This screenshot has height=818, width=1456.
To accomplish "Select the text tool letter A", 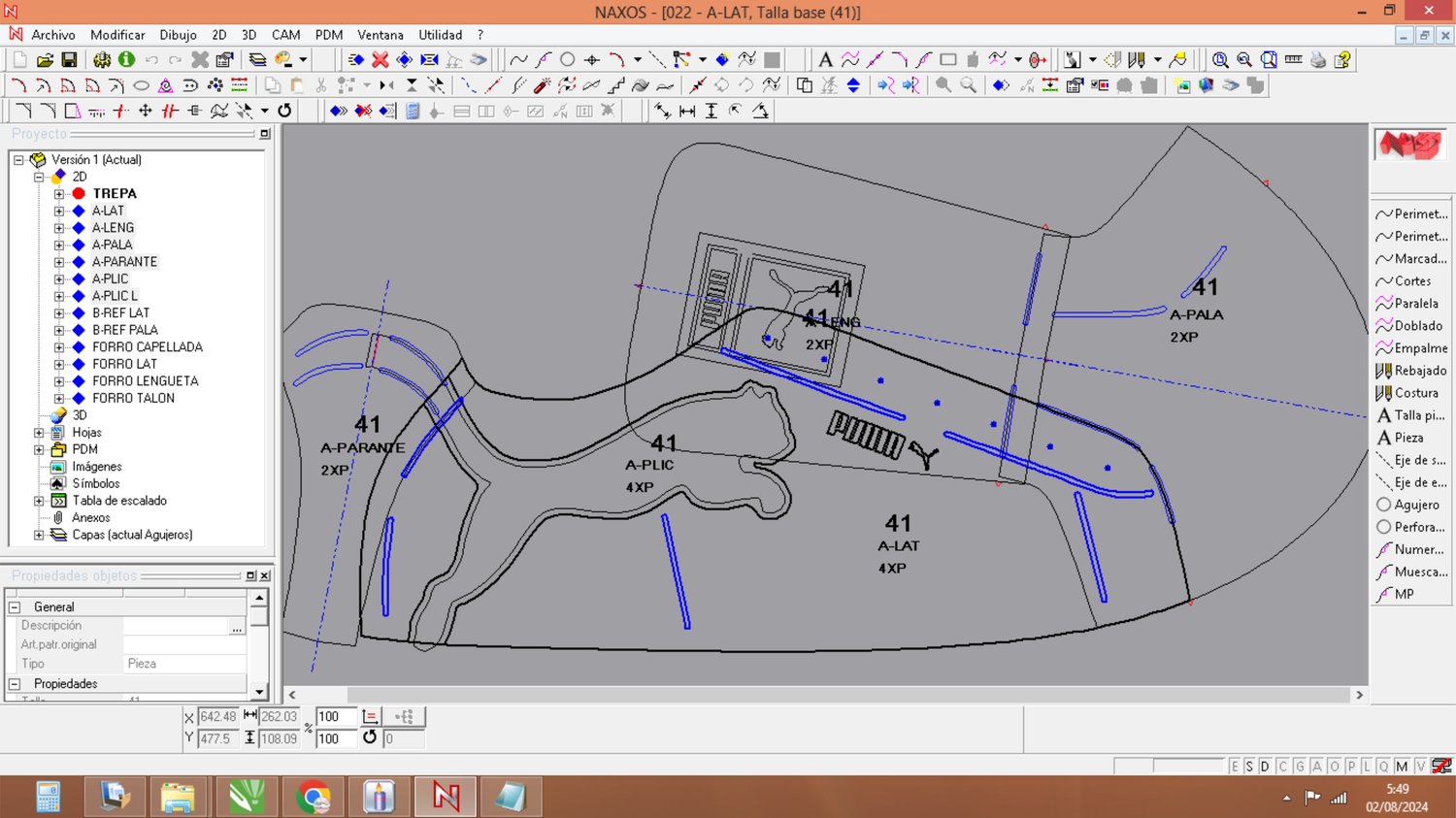I will click(825, 60).
